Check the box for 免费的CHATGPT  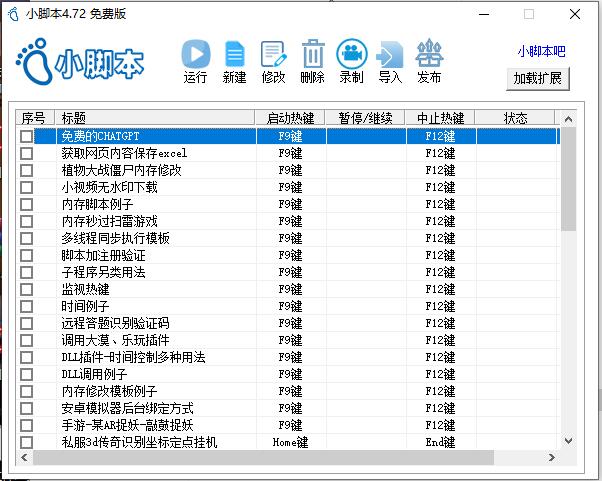pyautogui.click(x=27, y=137)
